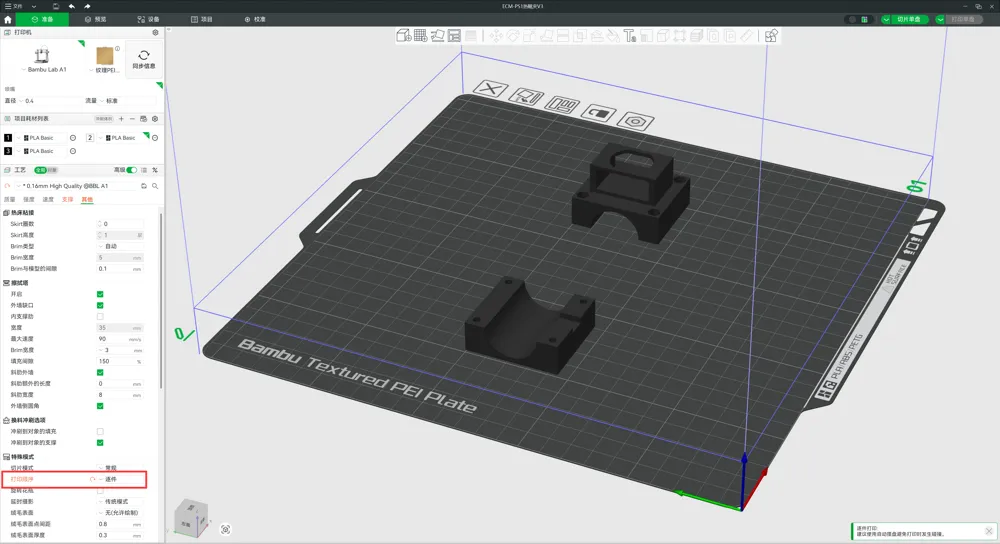Select the Text shape tool in toolbar
The width and height of the screenshot is (1000, 544).
629,36
